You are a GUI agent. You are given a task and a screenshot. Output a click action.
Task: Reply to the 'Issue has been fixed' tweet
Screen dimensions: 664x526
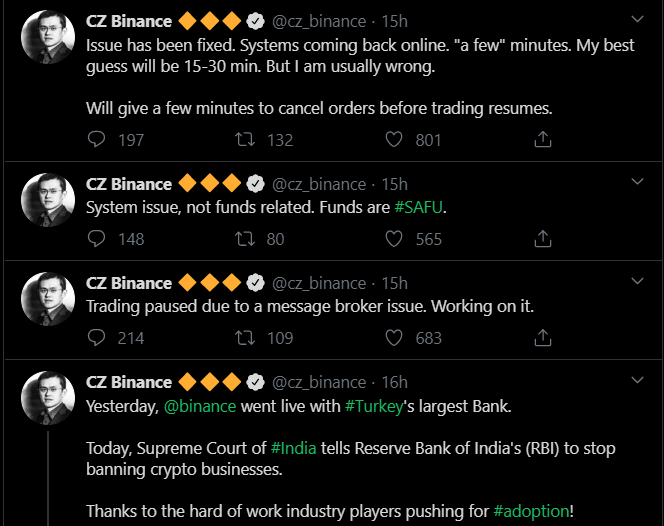pyautogui.click(x=96, y=140)
